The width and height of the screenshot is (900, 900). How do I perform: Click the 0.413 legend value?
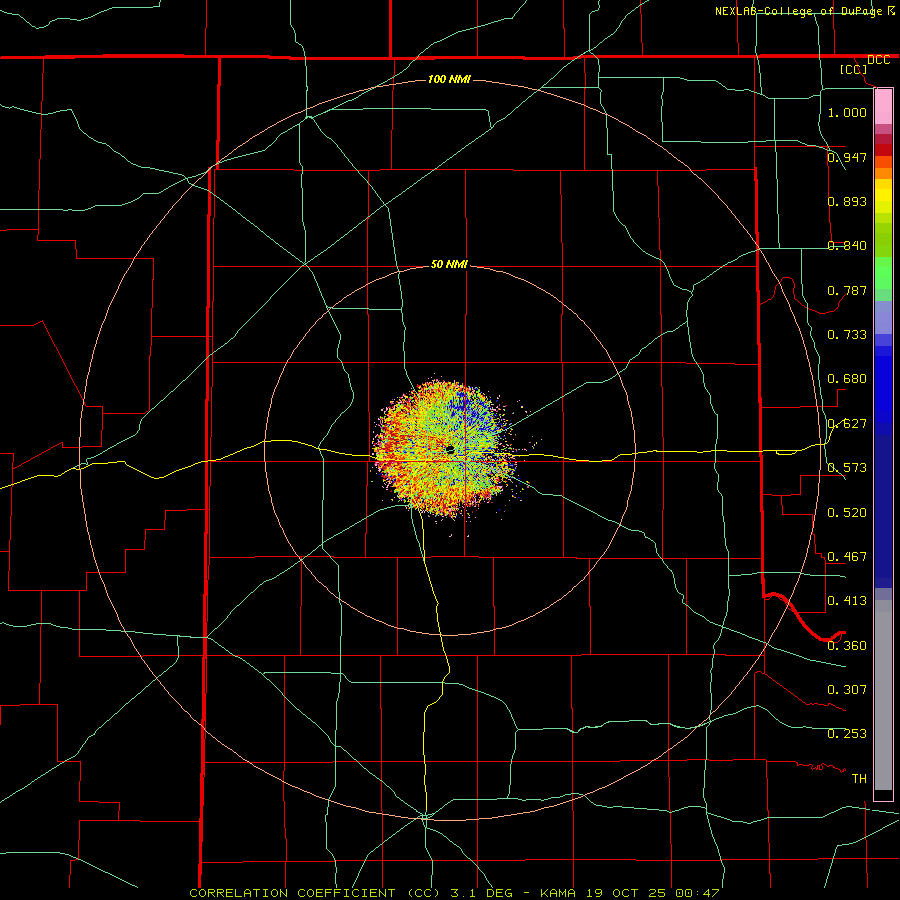(x=847, y=601)
